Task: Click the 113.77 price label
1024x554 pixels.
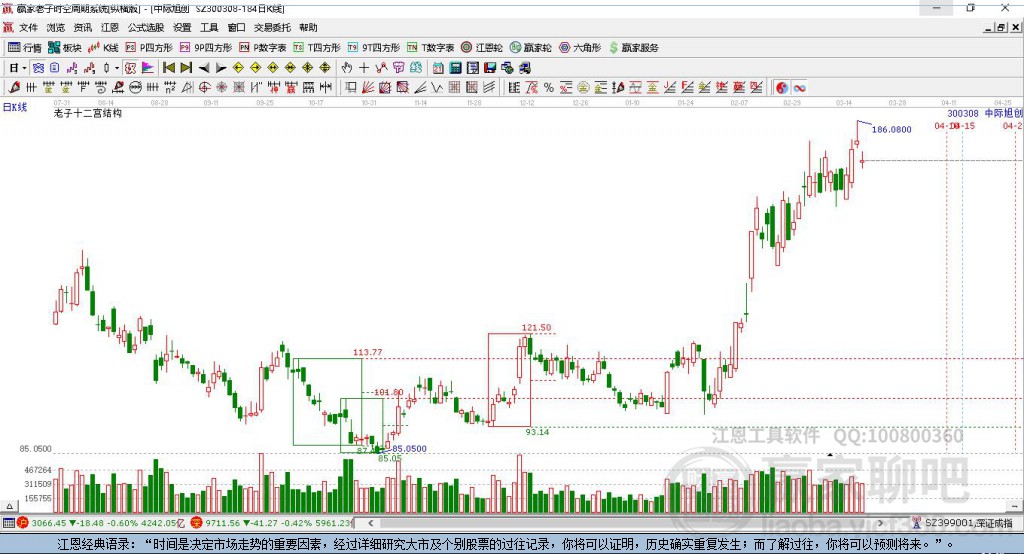Action: click(x=368, y=352)
